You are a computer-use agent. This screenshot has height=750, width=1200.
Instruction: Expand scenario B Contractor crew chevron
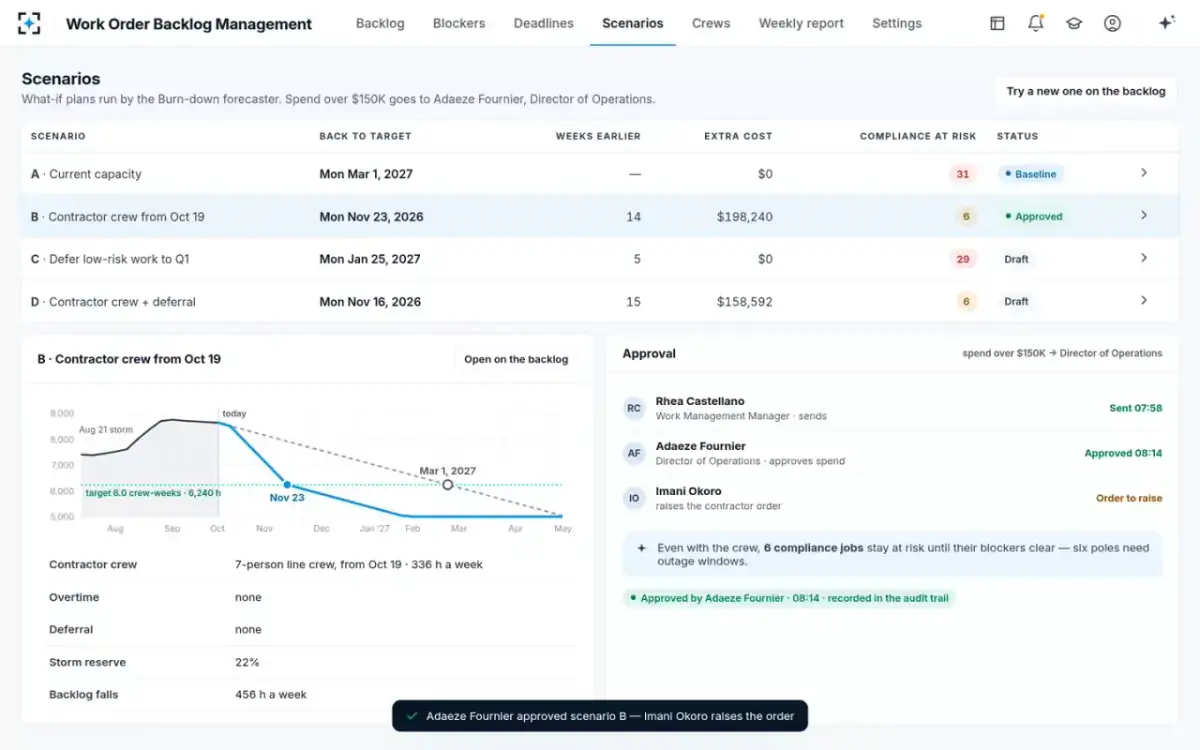pos(1144,215)
